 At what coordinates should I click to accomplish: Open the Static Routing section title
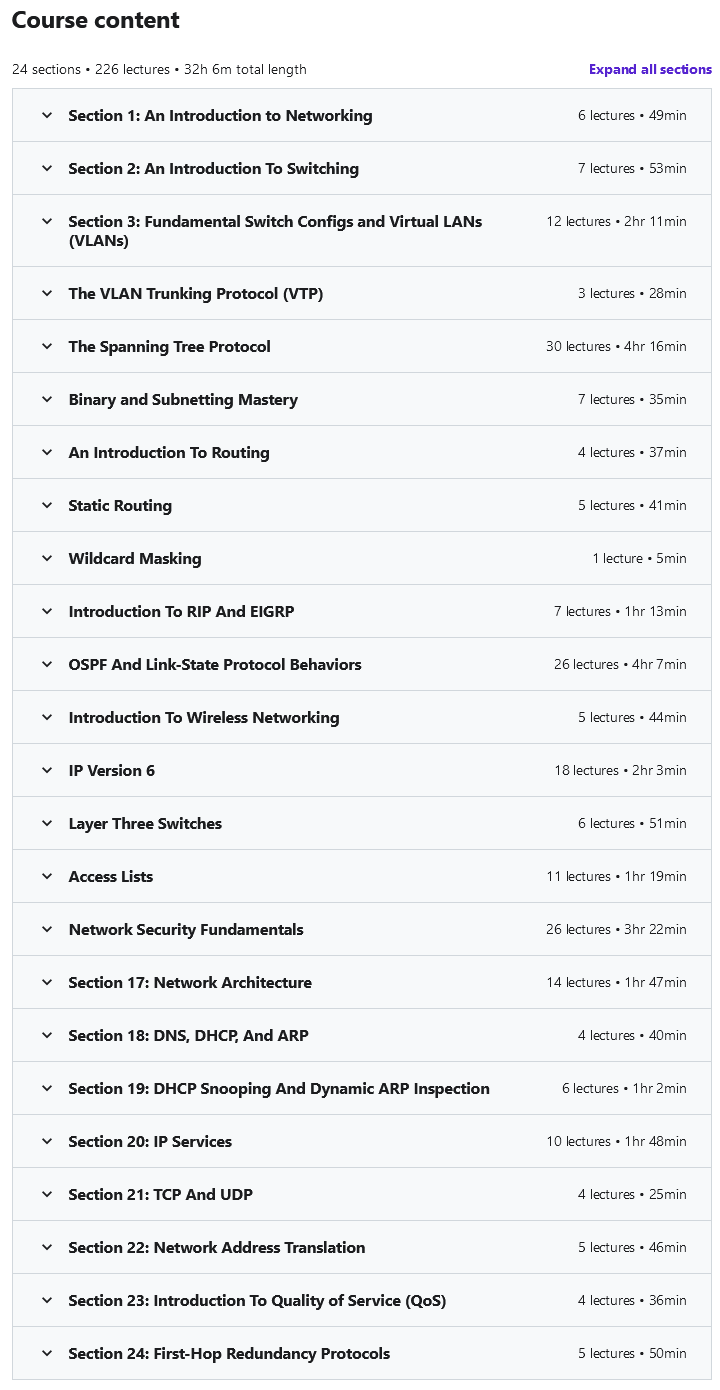click(120, 506)
